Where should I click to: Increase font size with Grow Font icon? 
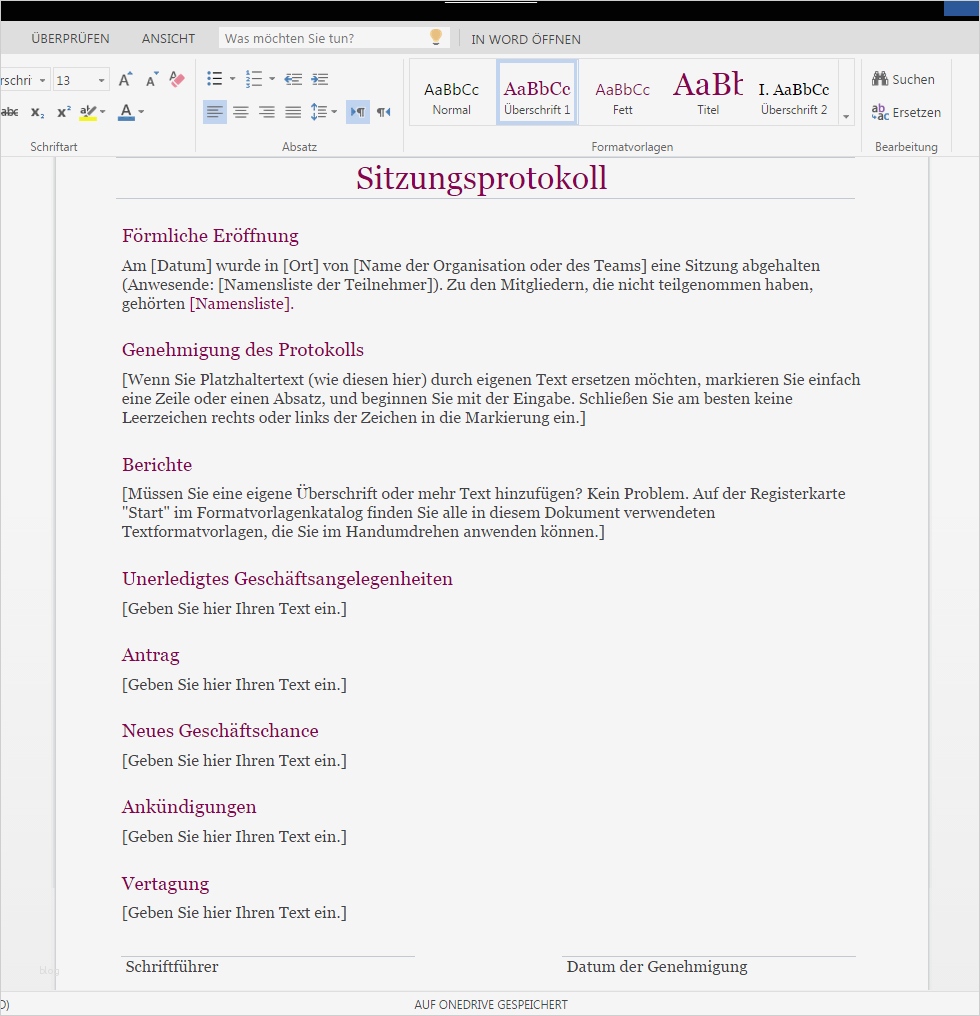tap(124, 78)
